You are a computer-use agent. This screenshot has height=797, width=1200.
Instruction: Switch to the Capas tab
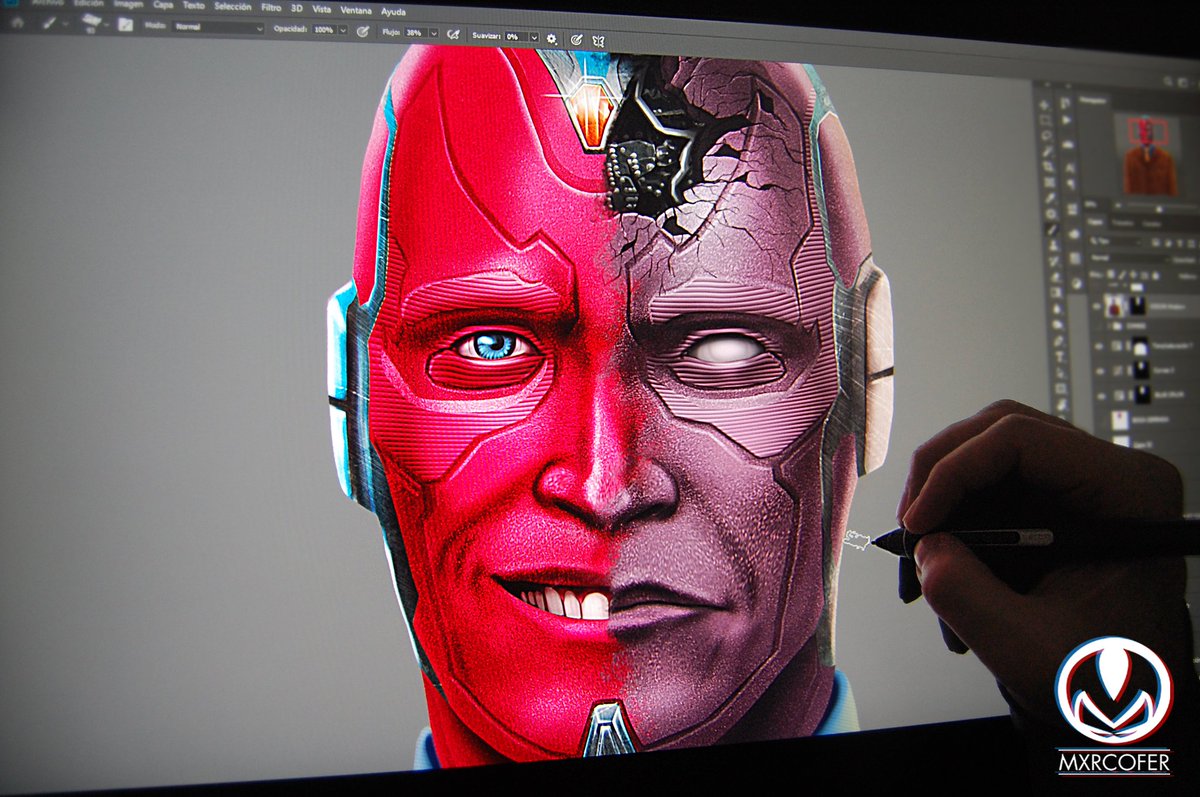tap(1094, 222)
